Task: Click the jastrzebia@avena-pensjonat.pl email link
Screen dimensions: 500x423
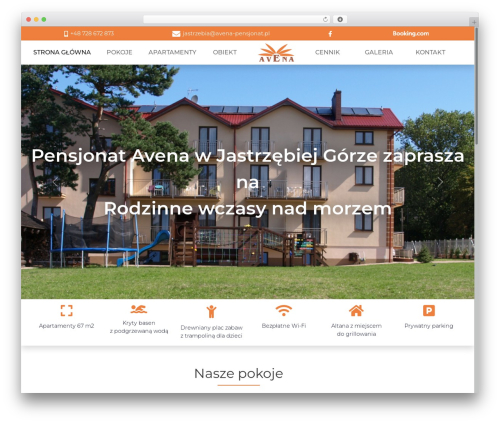Action: [x=226, y=34]
